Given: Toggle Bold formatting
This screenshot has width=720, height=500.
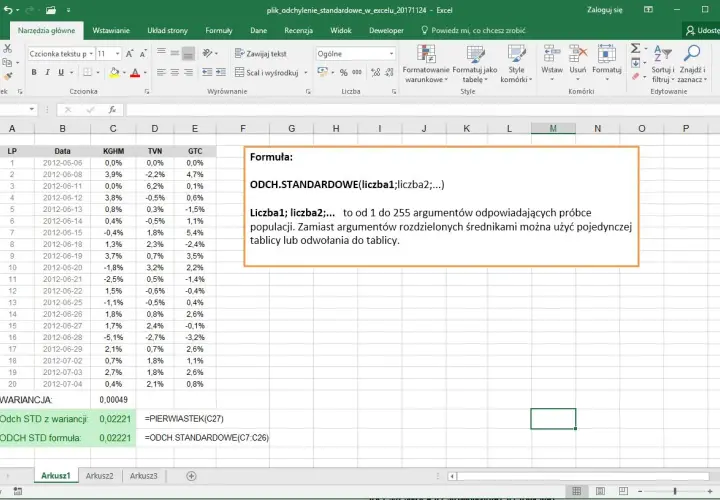Looking at the screenshot, I should [x=34, y=73].
